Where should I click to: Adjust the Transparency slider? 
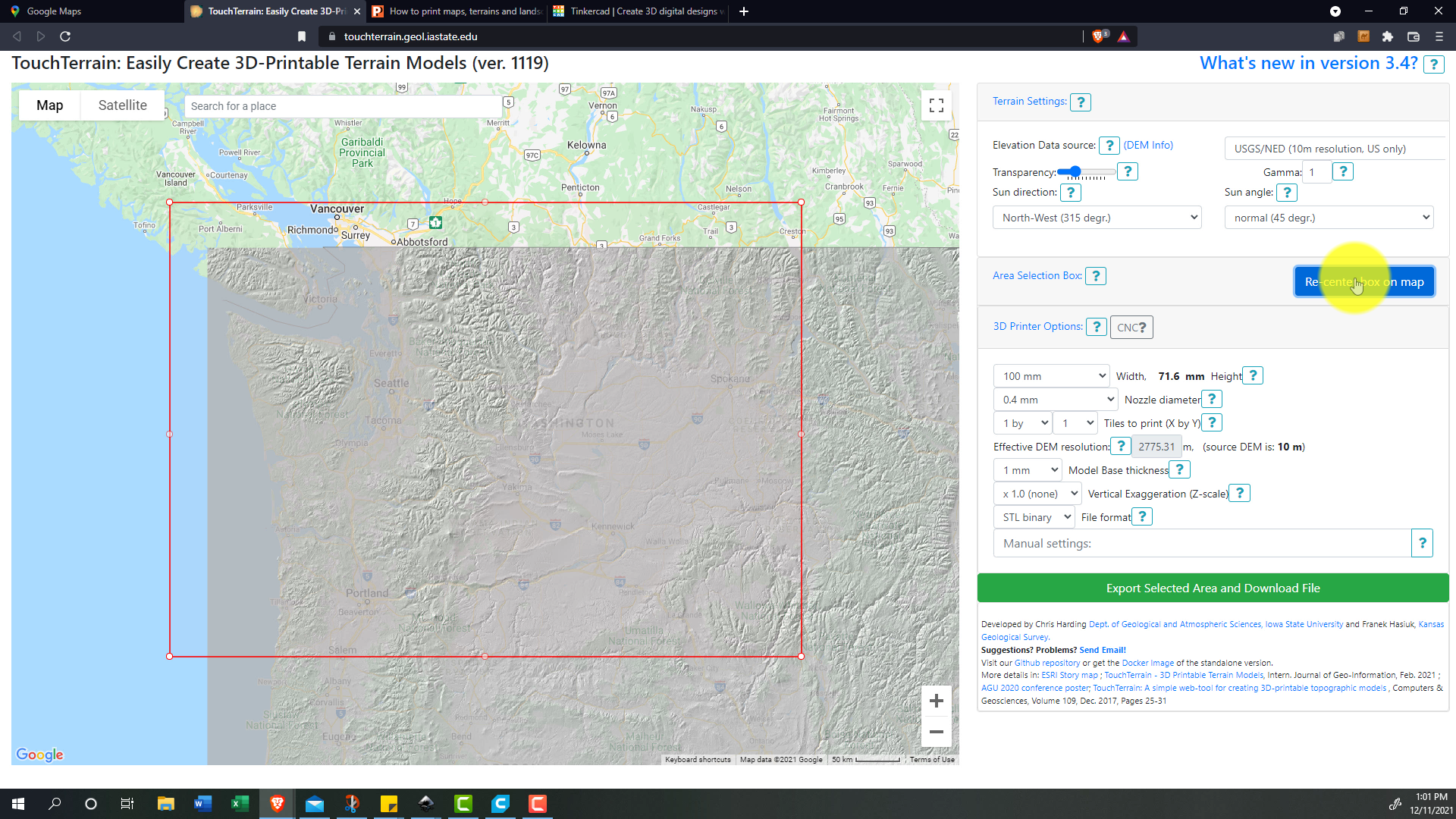(x=1075, y=172)
